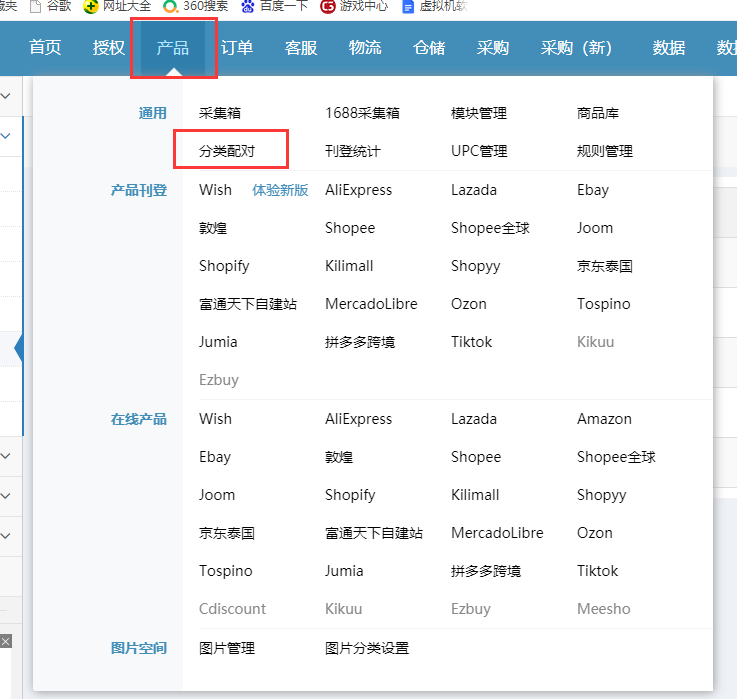Open 富通天下自建站 under 产品刊登
This screenshot has width=737, height=699.
tap(248, 304)
